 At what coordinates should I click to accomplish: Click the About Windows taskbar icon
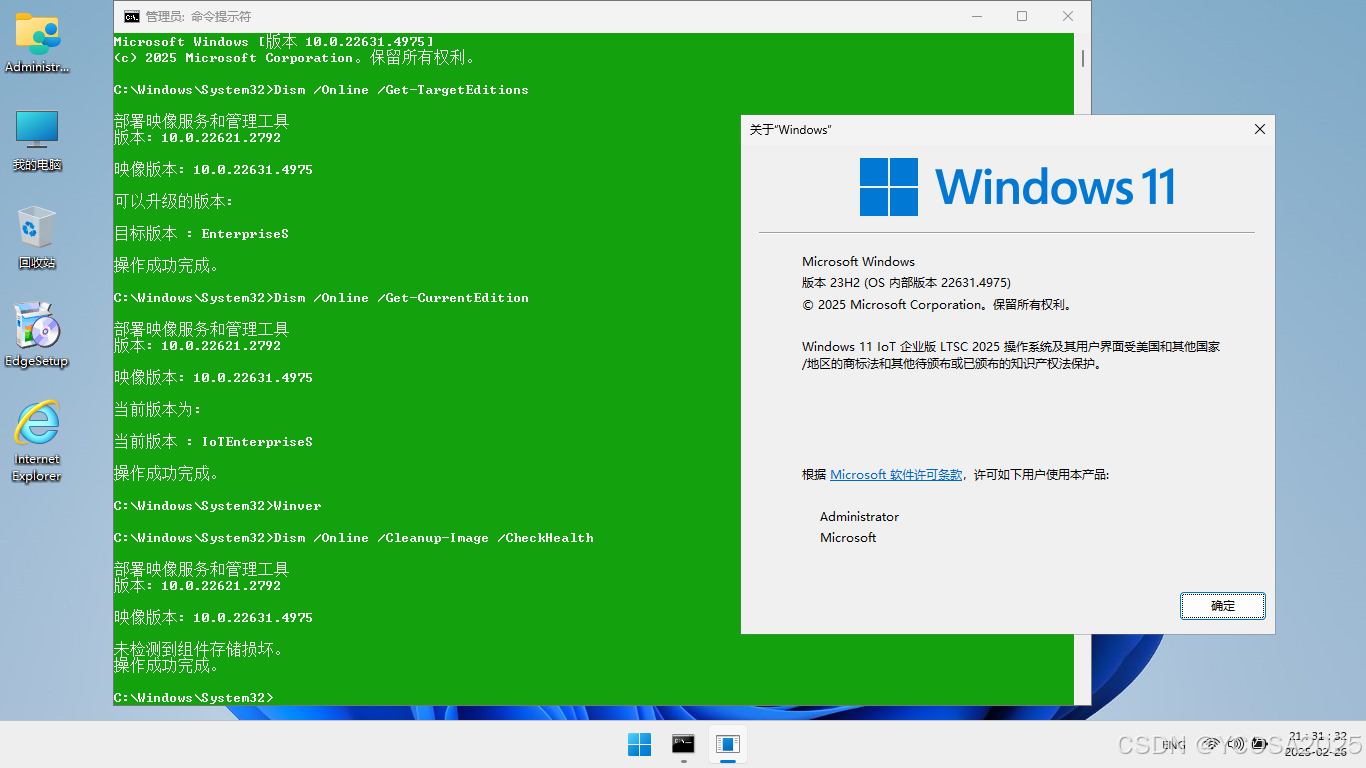(728, 744)
